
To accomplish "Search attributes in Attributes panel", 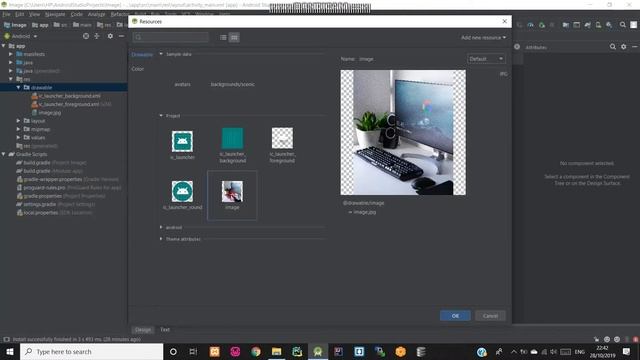I will (613, 47).
